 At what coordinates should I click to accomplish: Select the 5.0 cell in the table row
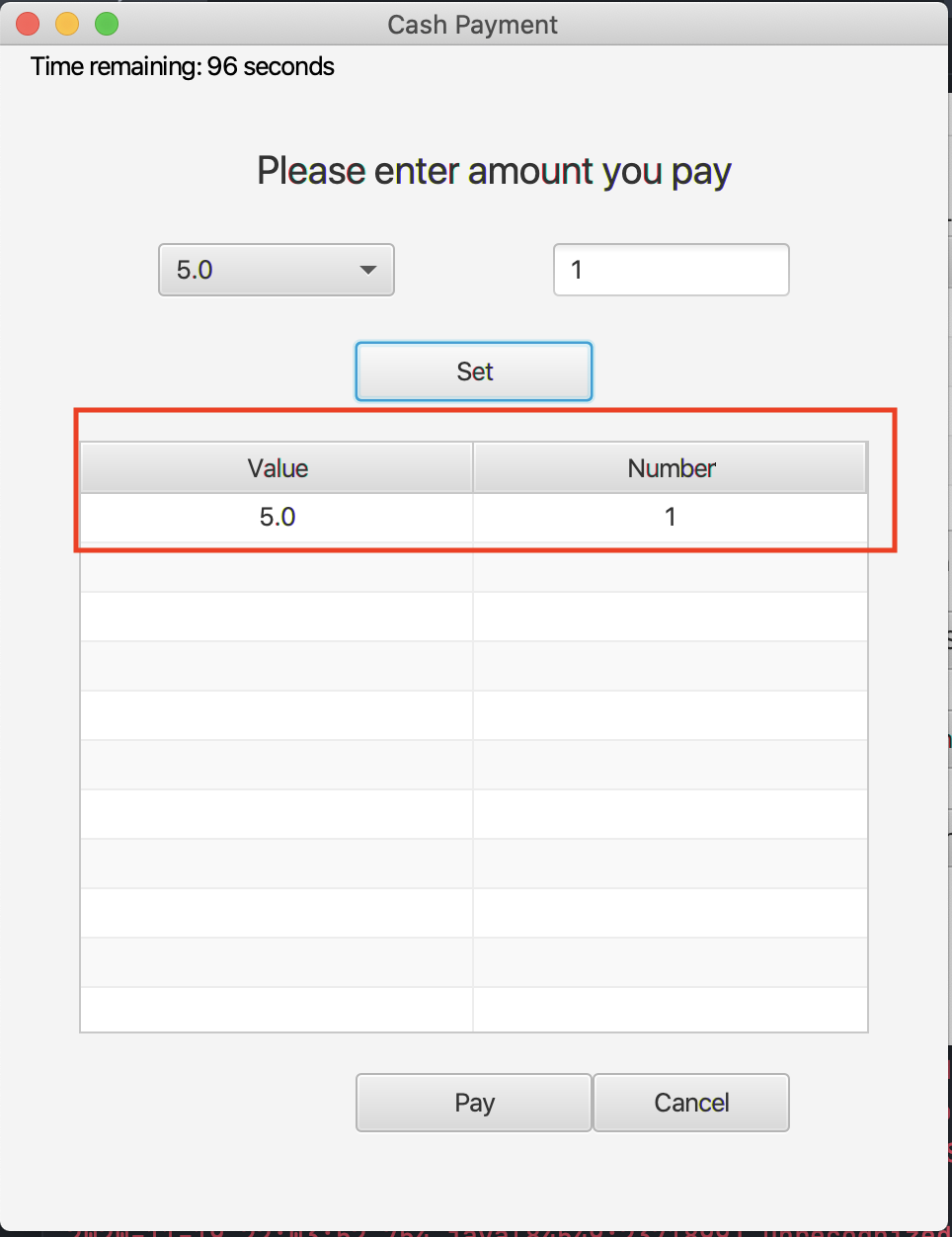point(277,517)
